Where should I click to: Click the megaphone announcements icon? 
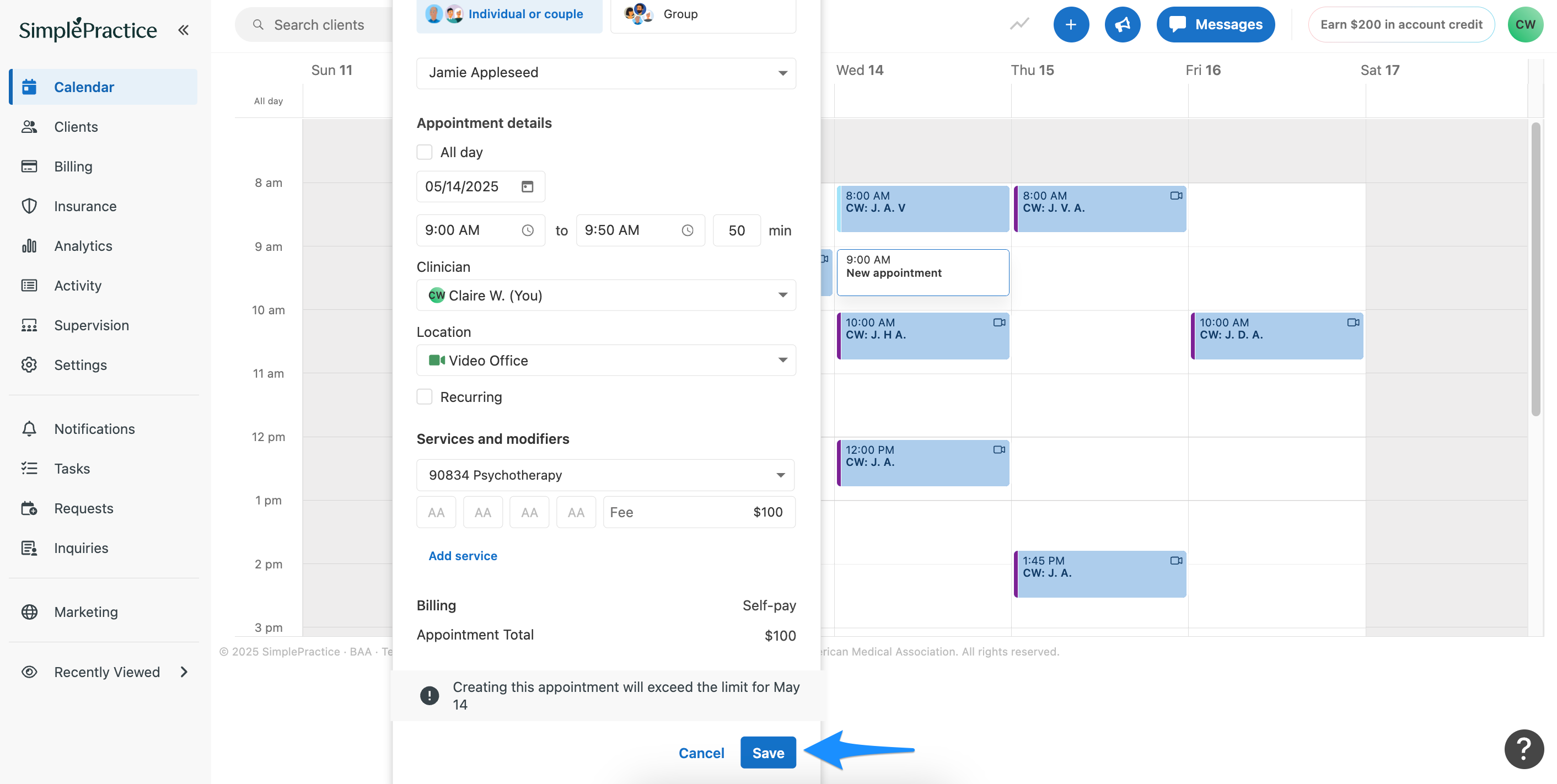click(1123, 24)
